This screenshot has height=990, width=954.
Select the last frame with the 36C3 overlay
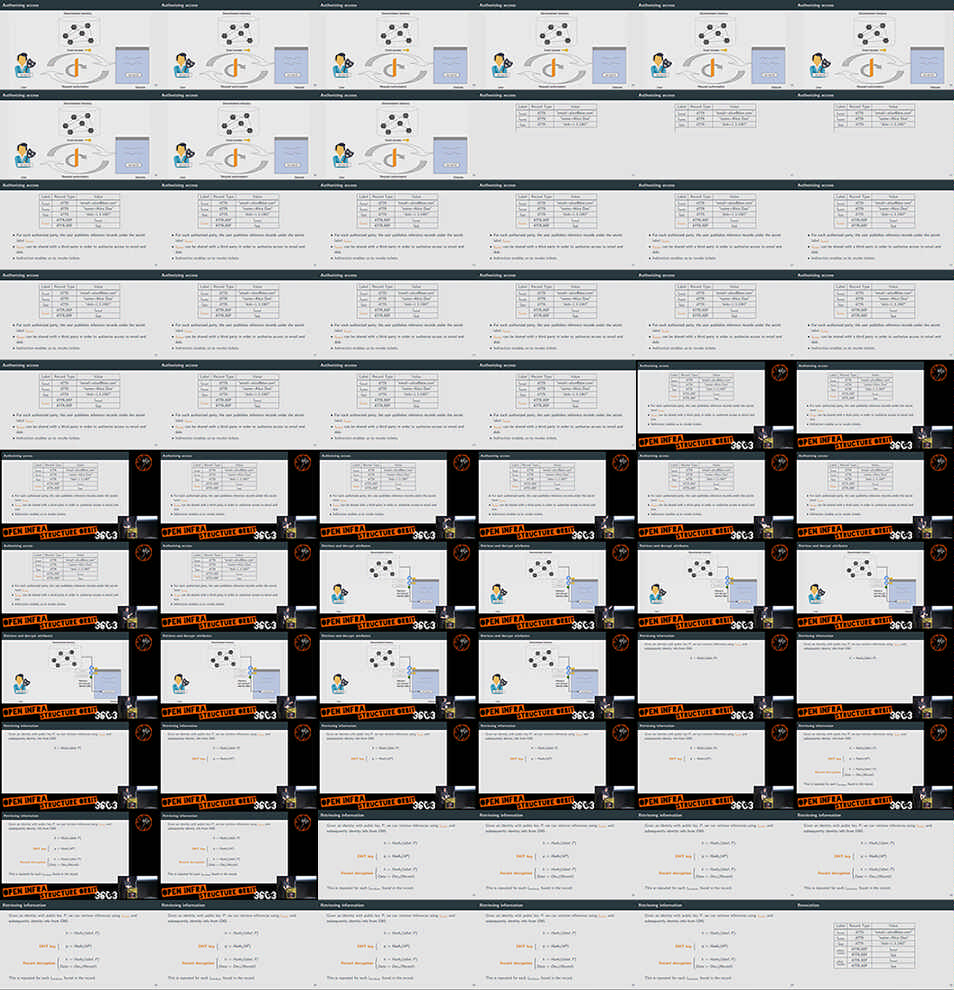click(x=238, y=855)
